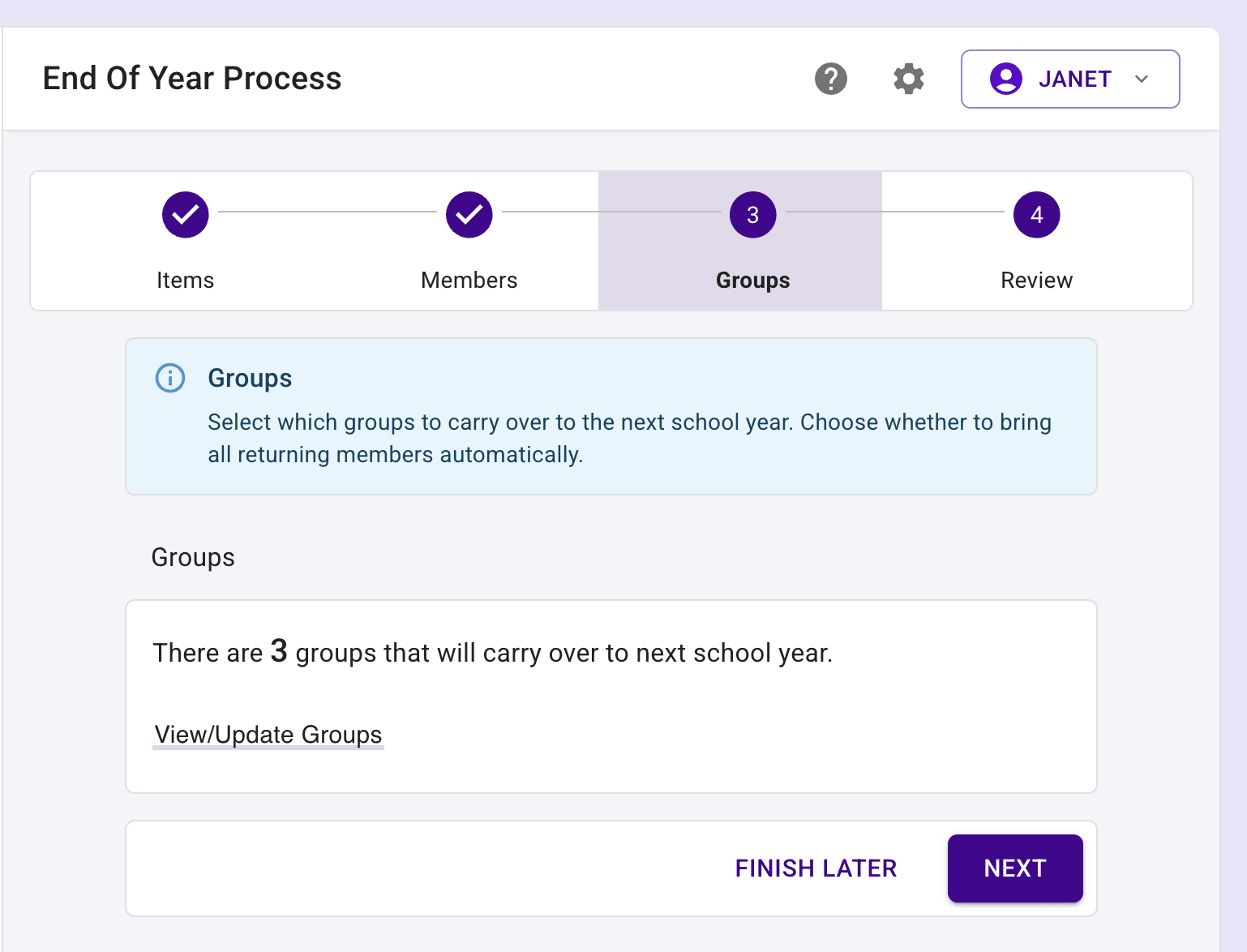
Task: Click the Members step checkmark circle
Action: [x=469, y=215]
